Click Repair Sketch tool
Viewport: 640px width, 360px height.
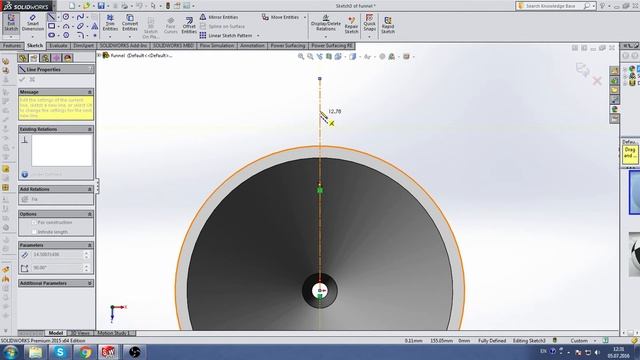[351, 25]
